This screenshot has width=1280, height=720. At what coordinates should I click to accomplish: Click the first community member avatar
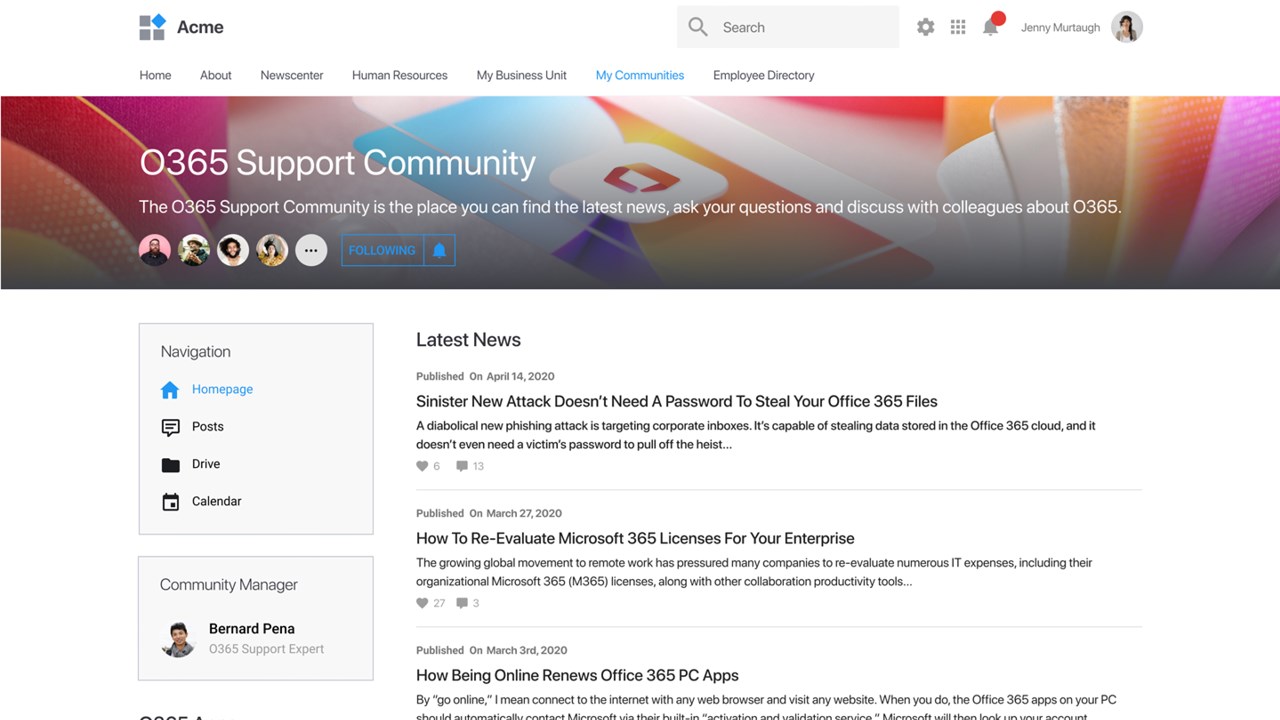[155, 250]
